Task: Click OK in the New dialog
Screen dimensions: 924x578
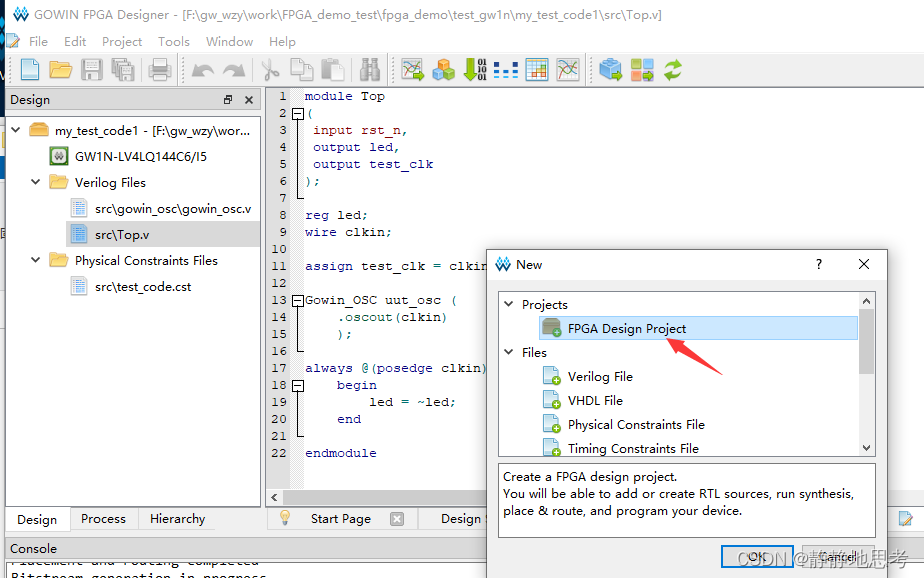Action: (x=757, y=556)
